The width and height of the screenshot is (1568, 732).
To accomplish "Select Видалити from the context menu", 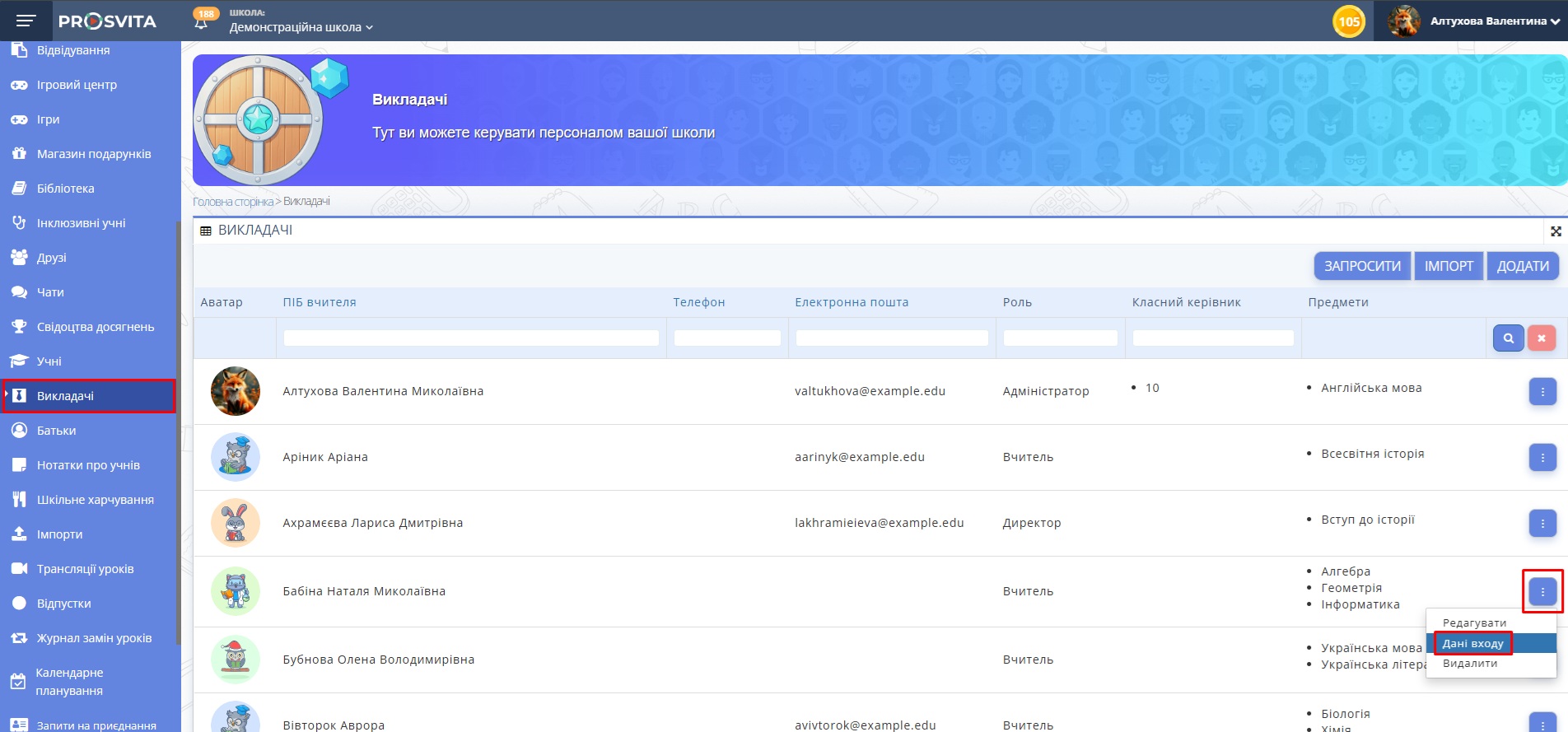I will coord(1470,663).
